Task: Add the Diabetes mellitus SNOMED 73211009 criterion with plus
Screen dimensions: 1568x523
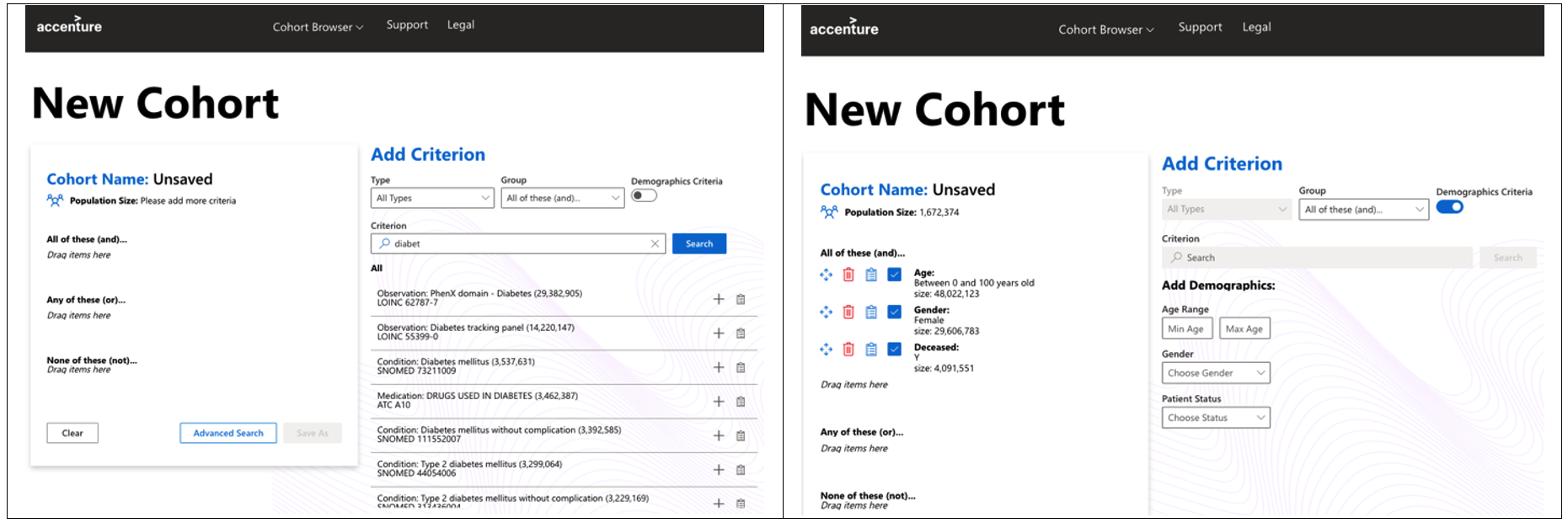Action: pyautogui.click(x=719, y=367)
